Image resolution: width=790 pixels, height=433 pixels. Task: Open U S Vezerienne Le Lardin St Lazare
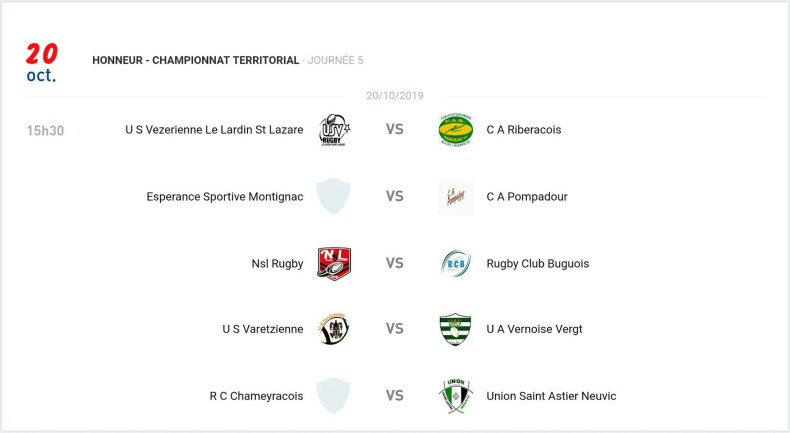click(x=214, y=130)
